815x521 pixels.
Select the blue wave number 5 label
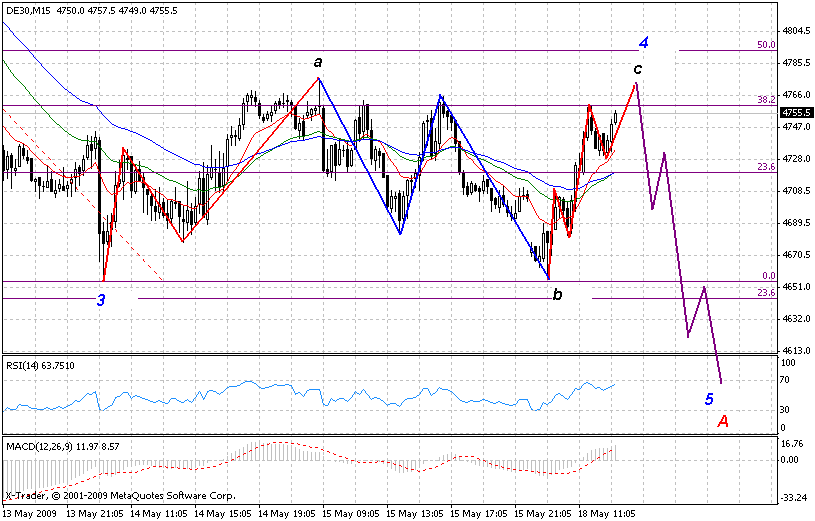(709, 399)
